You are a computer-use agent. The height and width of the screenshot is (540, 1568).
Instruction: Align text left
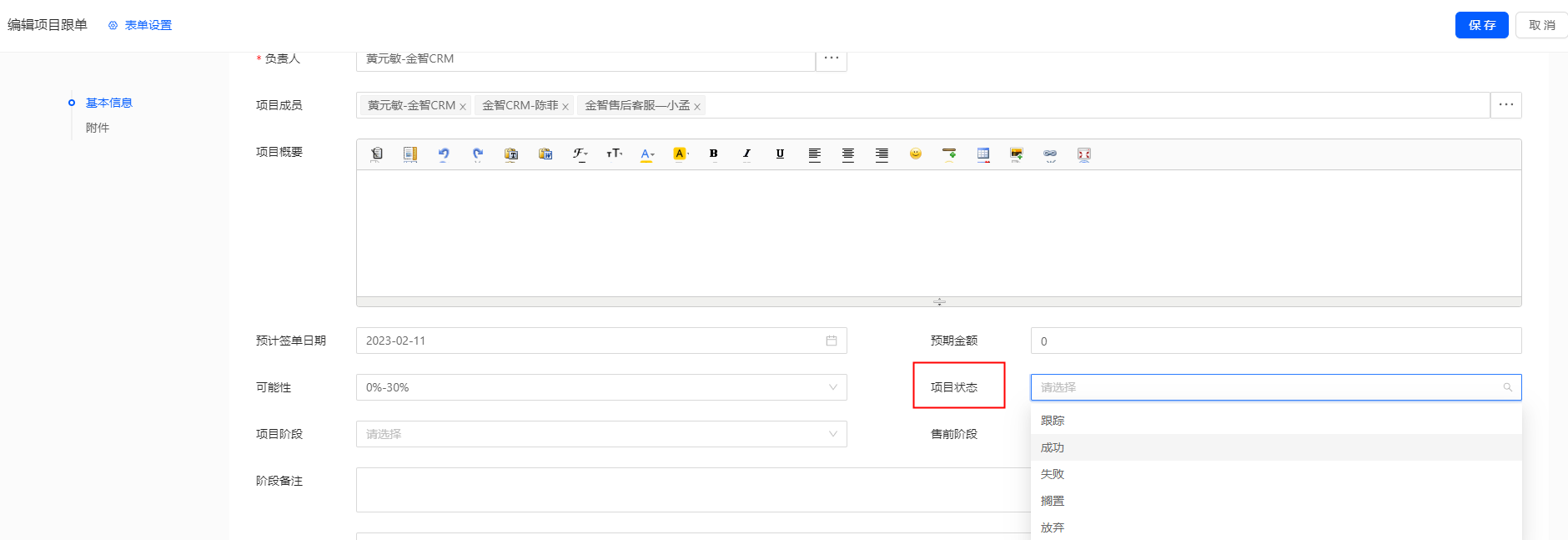click(814, 154)
